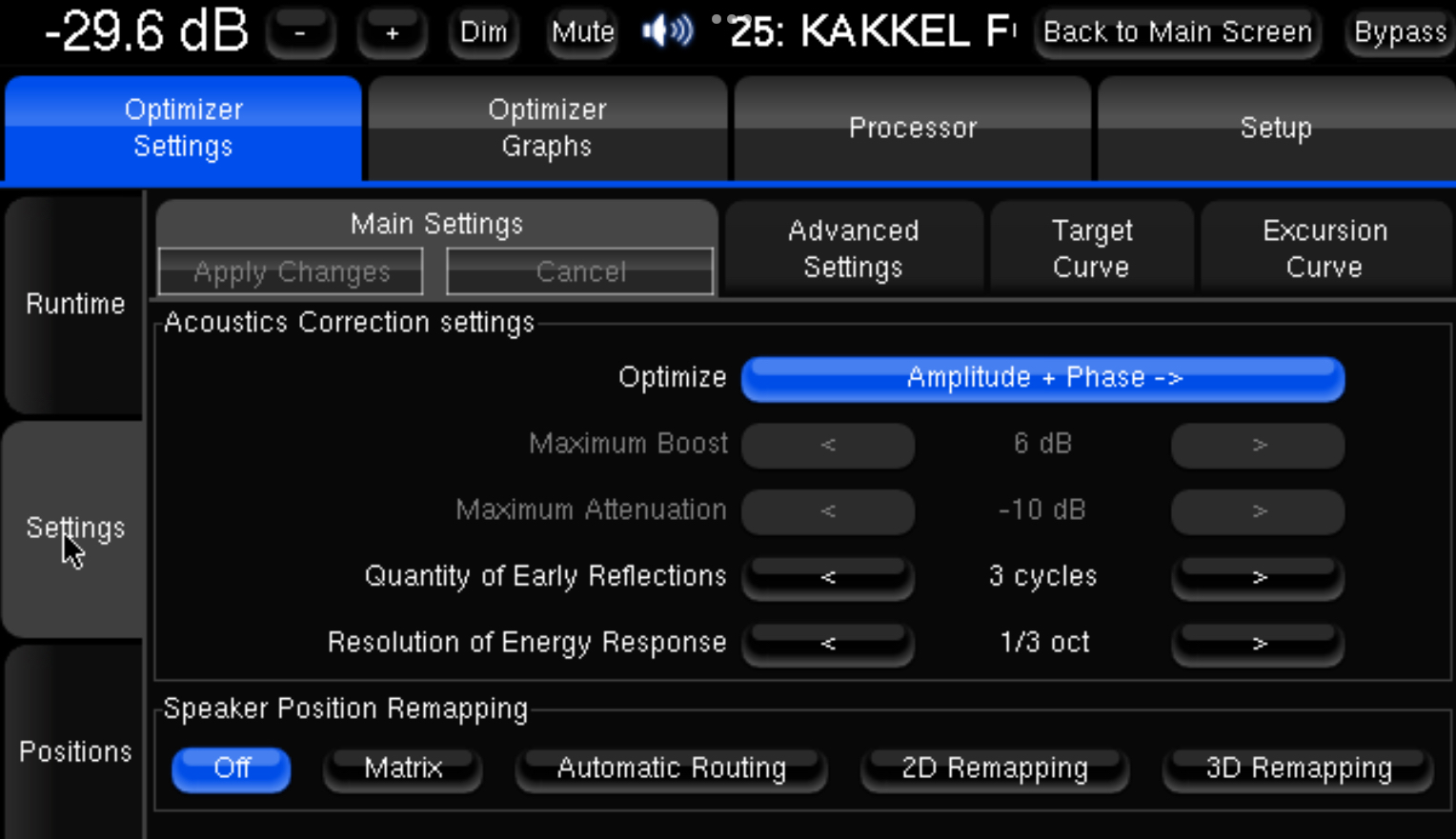Click the speaker volume icon
Image resolution: width=1456 pixels, height=839 pixels.
(667, 32)
